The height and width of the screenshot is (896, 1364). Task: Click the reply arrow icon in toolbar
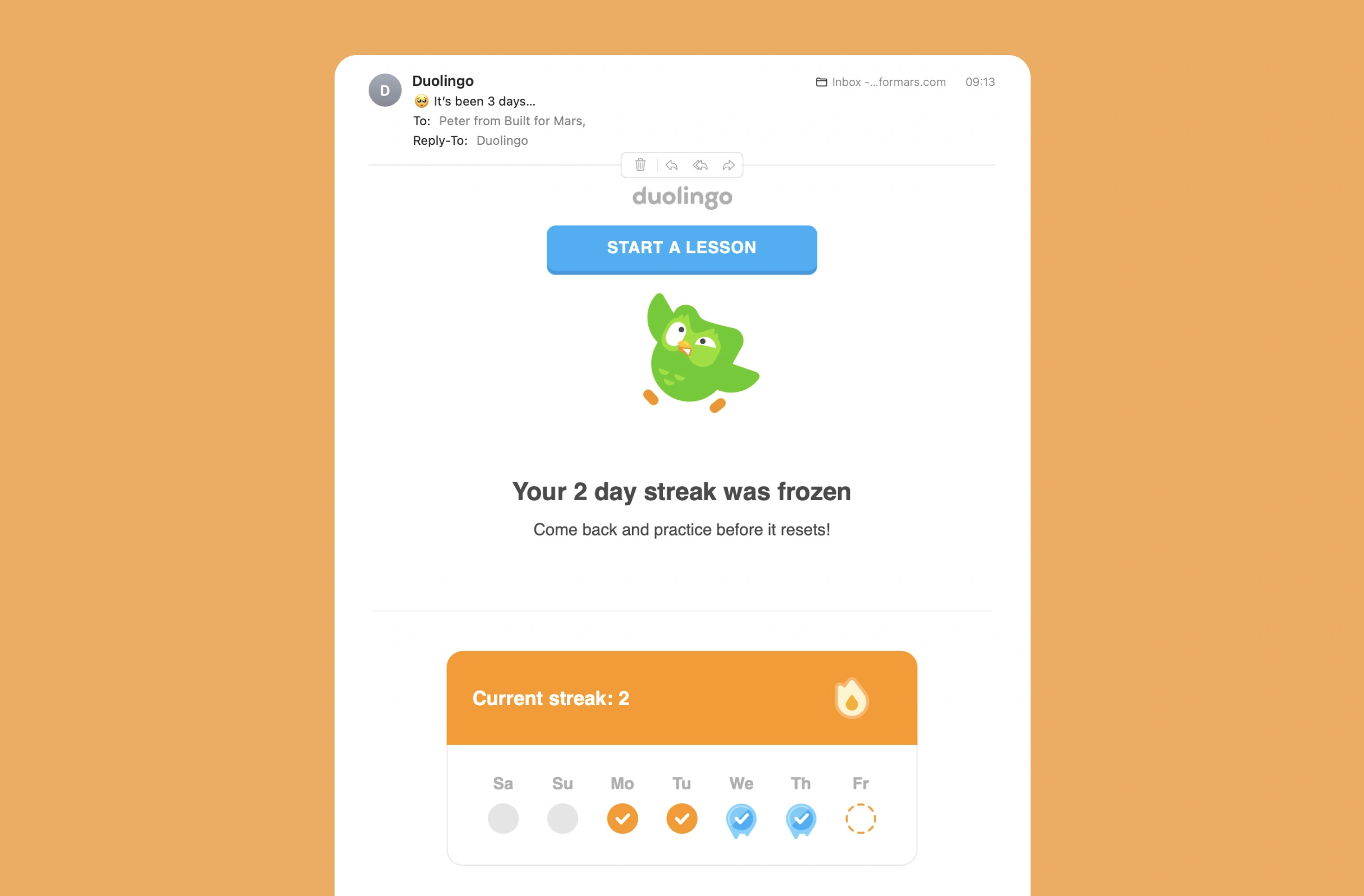click(670, 164)
